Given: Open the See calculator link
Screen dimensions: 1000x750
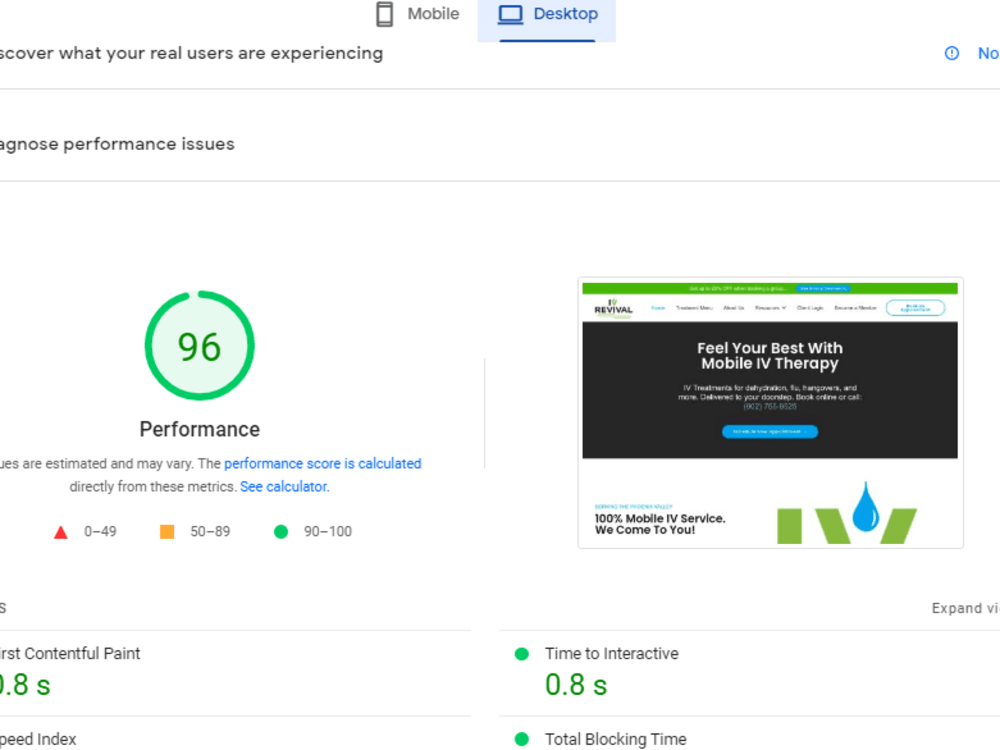Looking at the screenshot, I should [284, 487].
